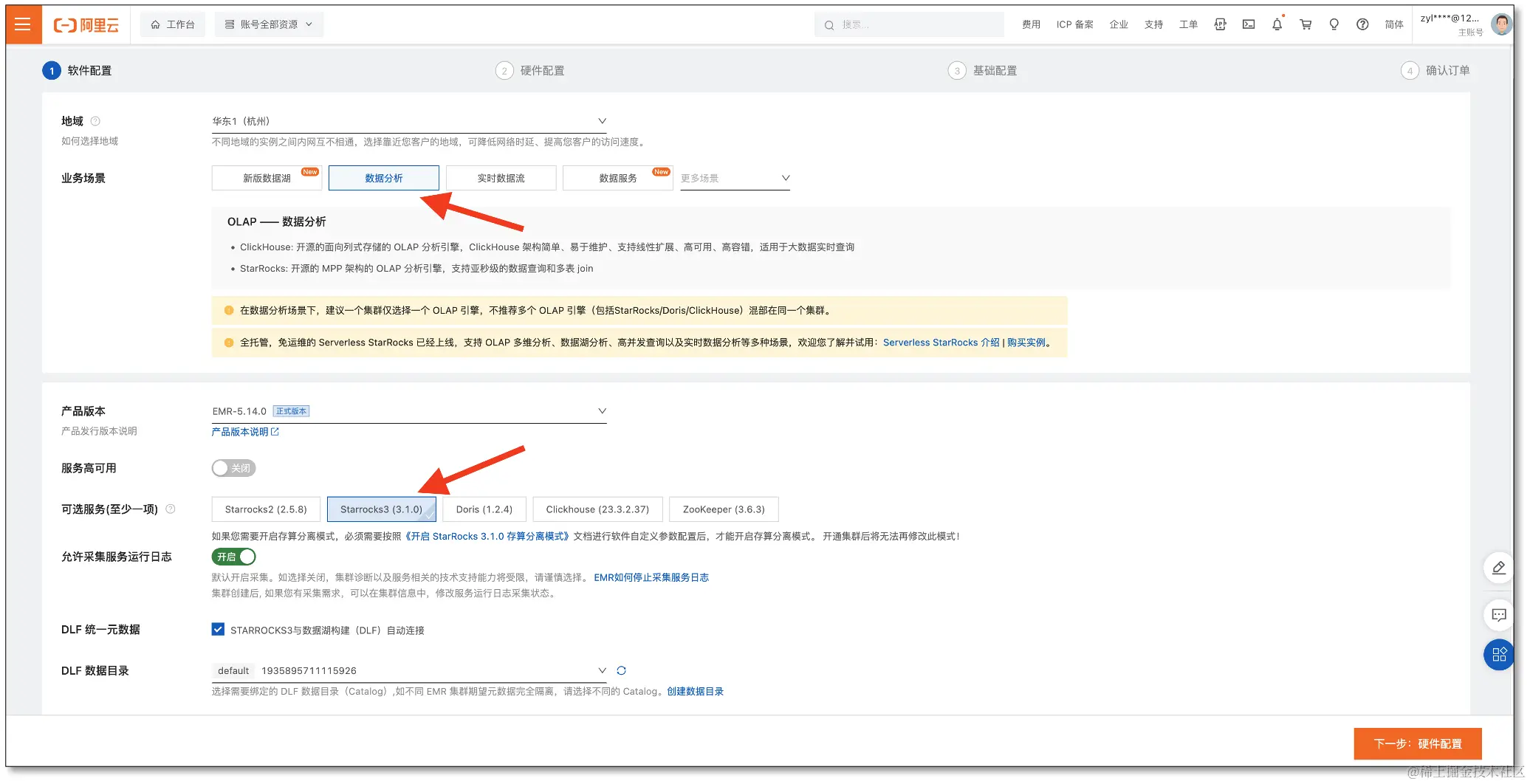Screen dimensions: 1530x784
Task: Open Serverless StarRocks 介绍 link
Action: point(941,343)
